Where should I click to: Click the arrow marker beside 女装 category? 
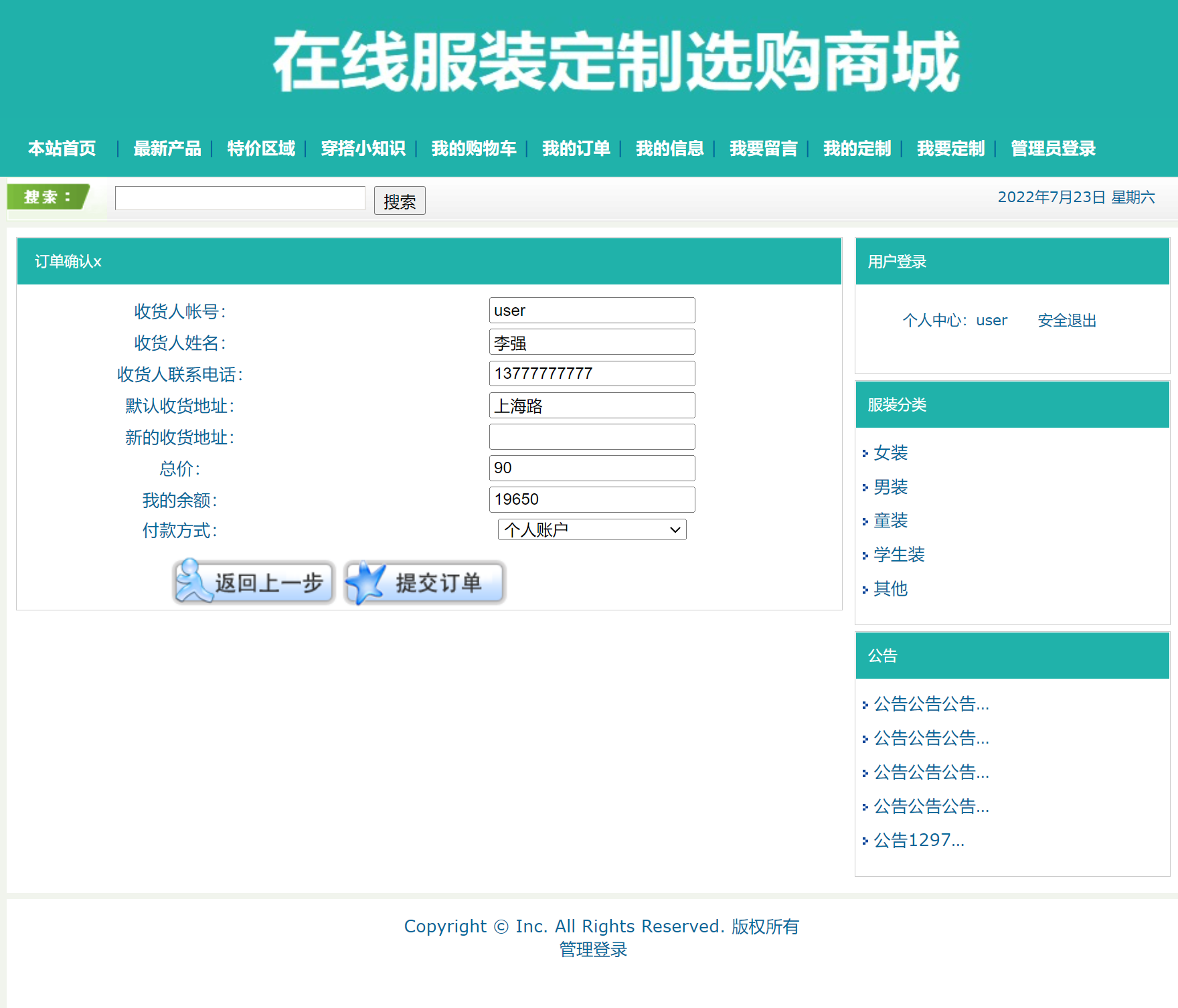click(x=865, y=453)
